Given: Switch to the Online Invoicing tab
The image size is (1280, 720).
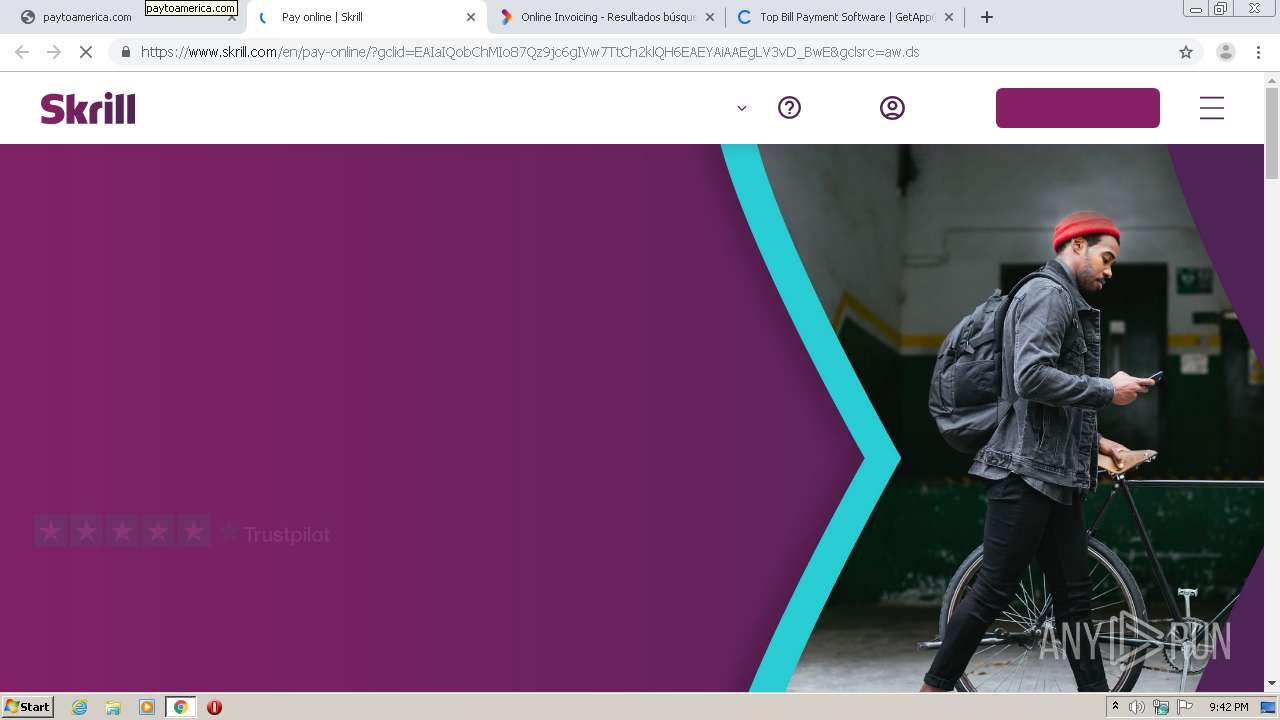Looking at the screenshot, I should (x=607, y=17).
